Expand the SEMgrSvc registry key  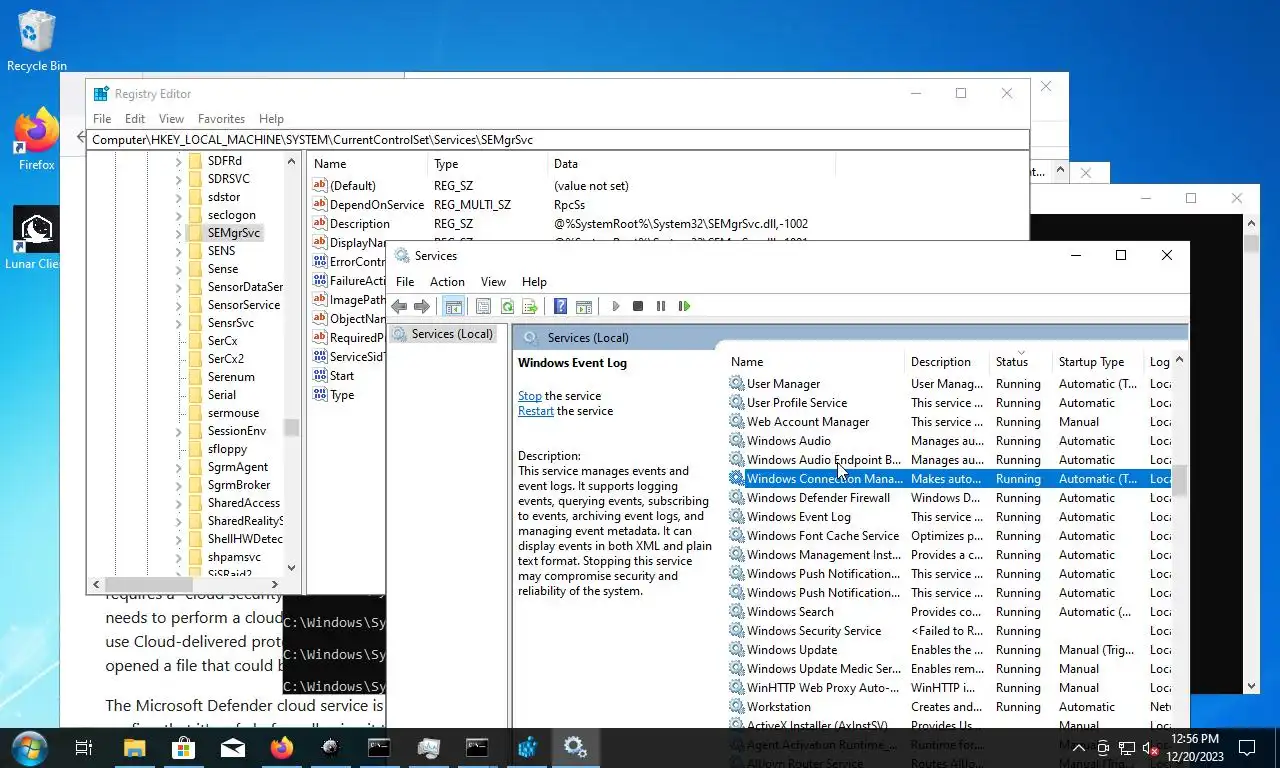179,233
